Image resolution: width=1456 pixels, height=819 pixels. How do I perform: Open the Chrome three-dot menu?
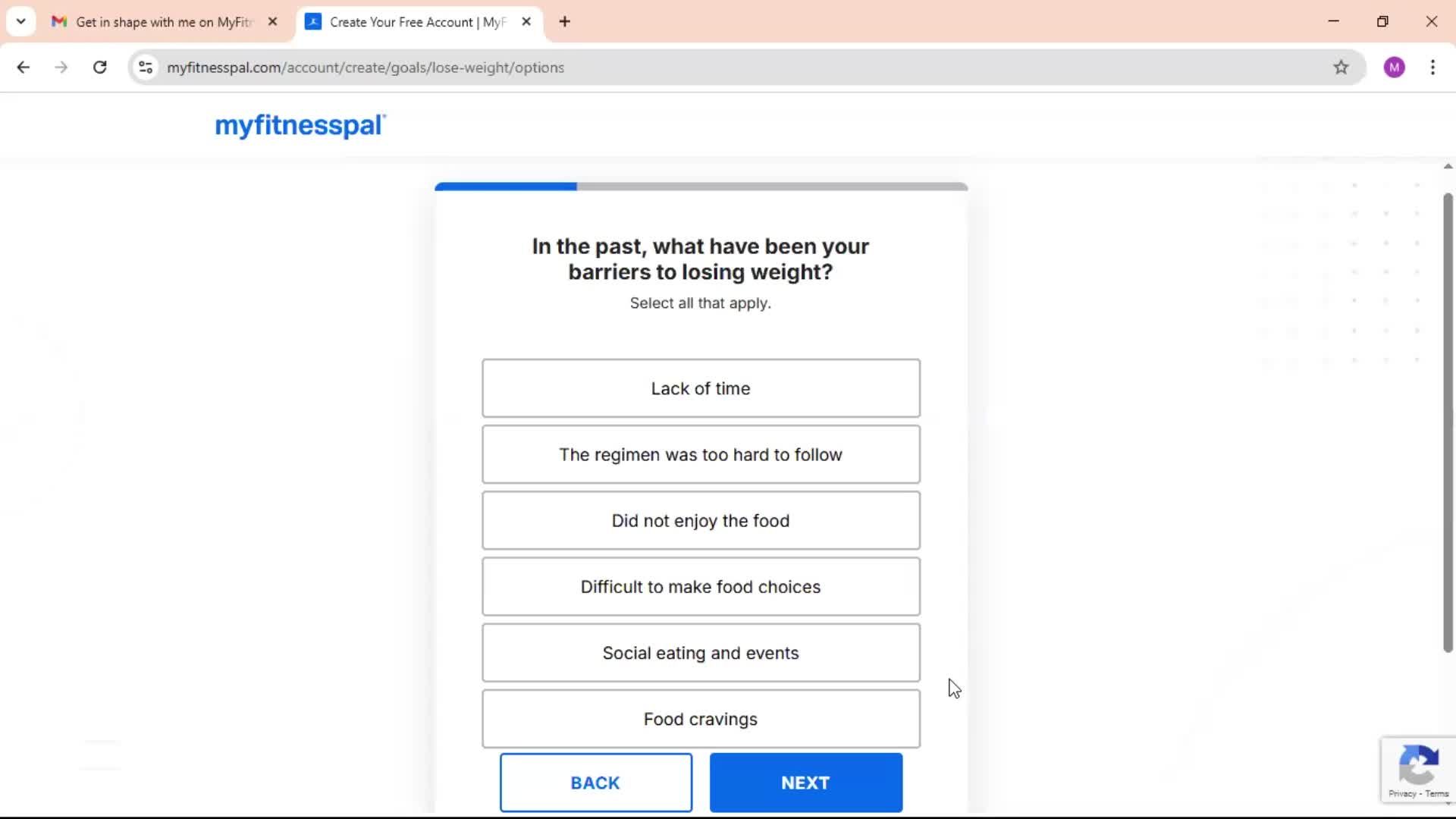click(x=1432, y=67)
